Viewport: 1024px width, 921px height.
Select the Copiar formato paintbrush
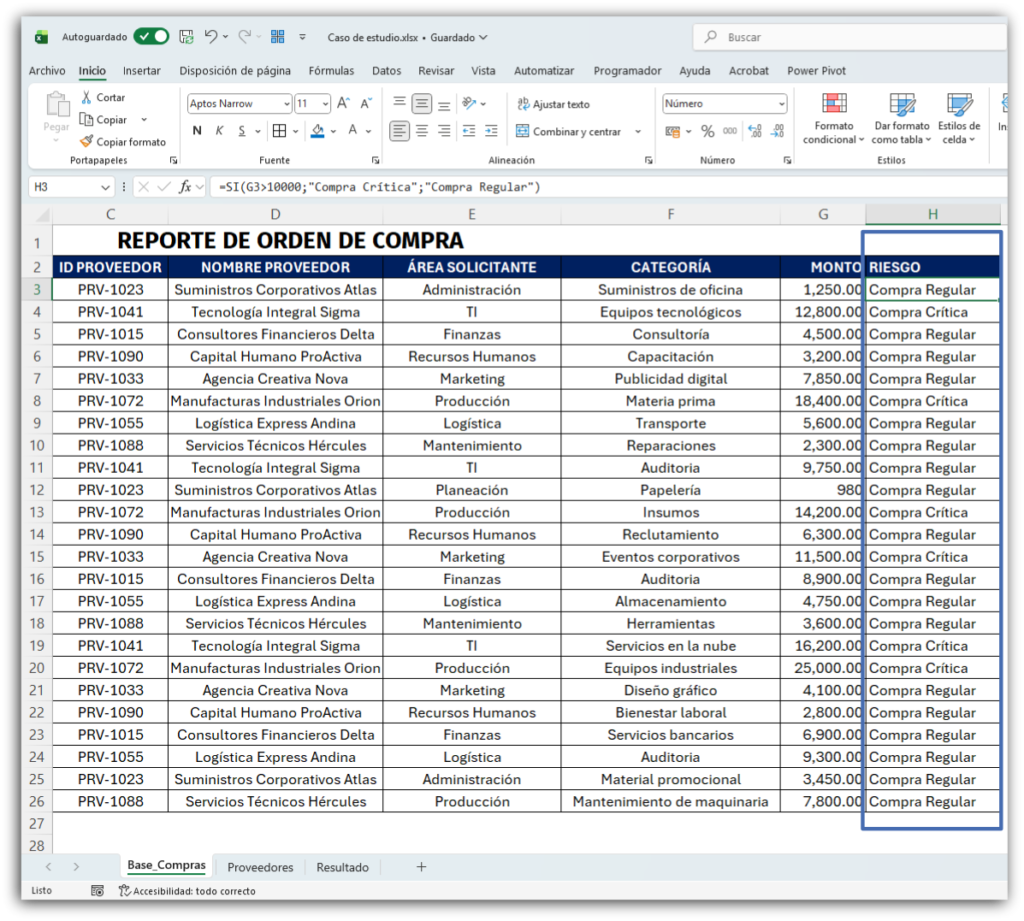(x=87, y=142)
